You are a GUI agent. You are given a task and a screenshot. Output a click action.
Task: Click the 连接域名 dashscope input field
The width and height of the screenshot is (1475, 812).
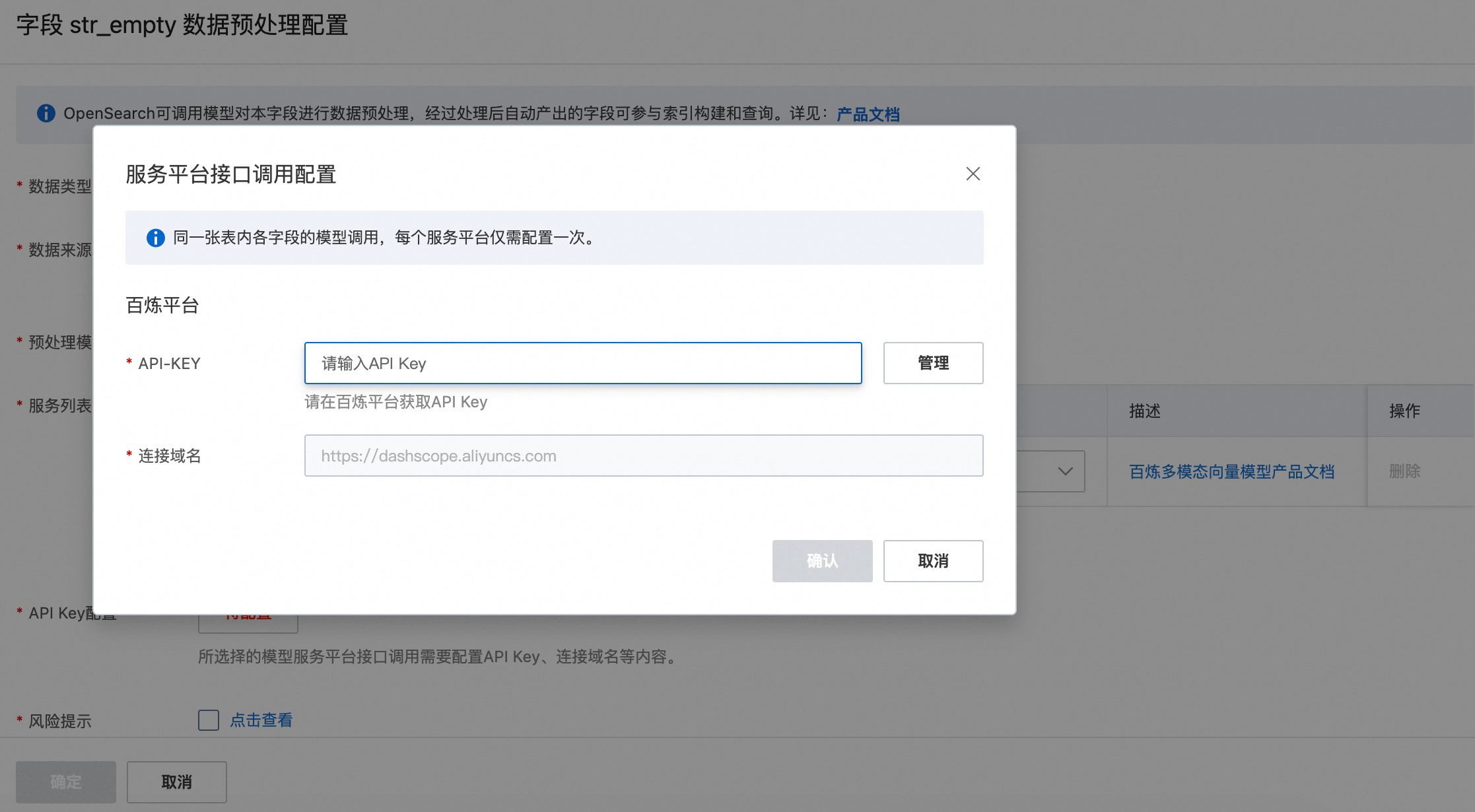(x=643, y=456)
